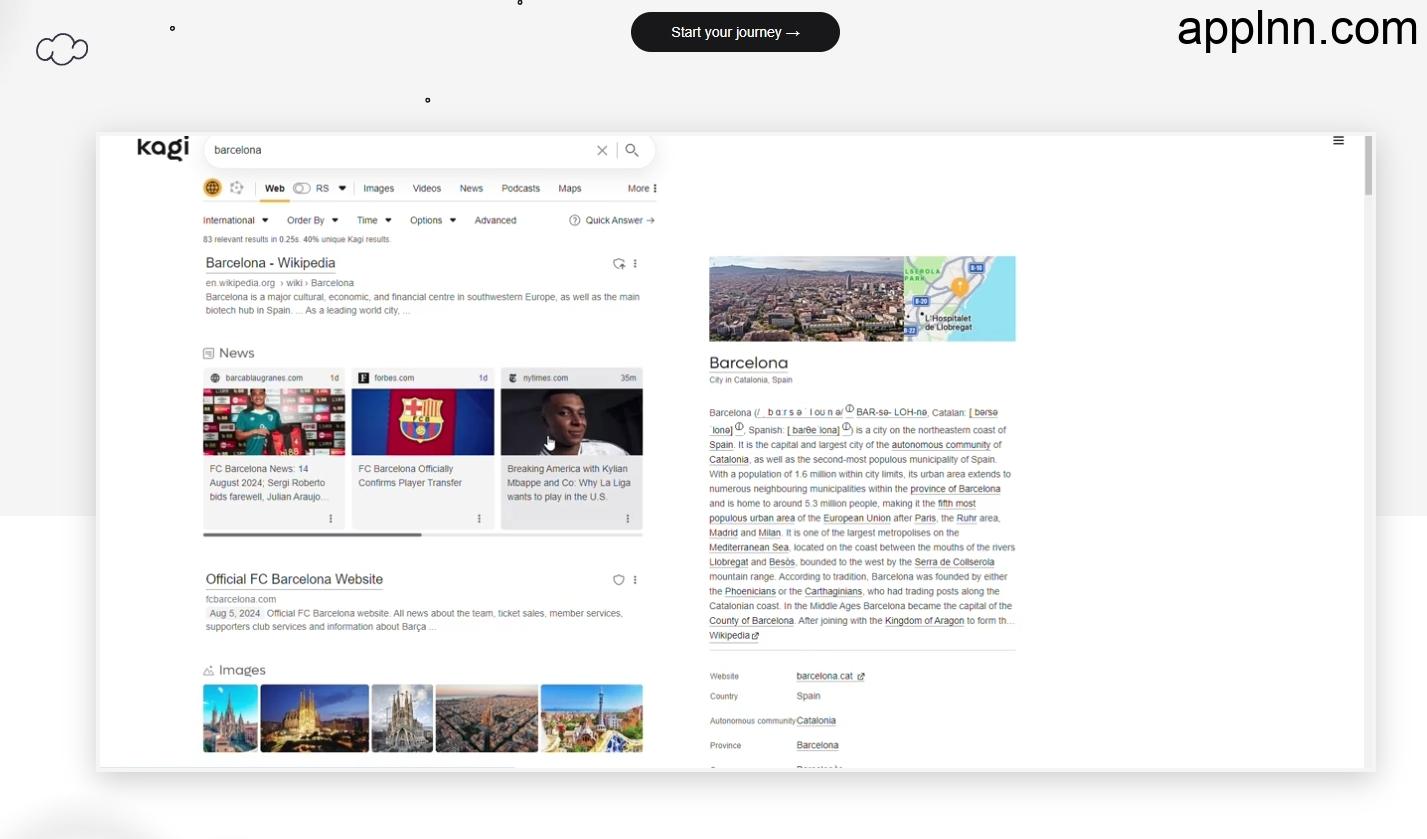Viewport: 1427px width, 839px height.
Task: Click the Serra de Collserola link
Action: point(954,562)
